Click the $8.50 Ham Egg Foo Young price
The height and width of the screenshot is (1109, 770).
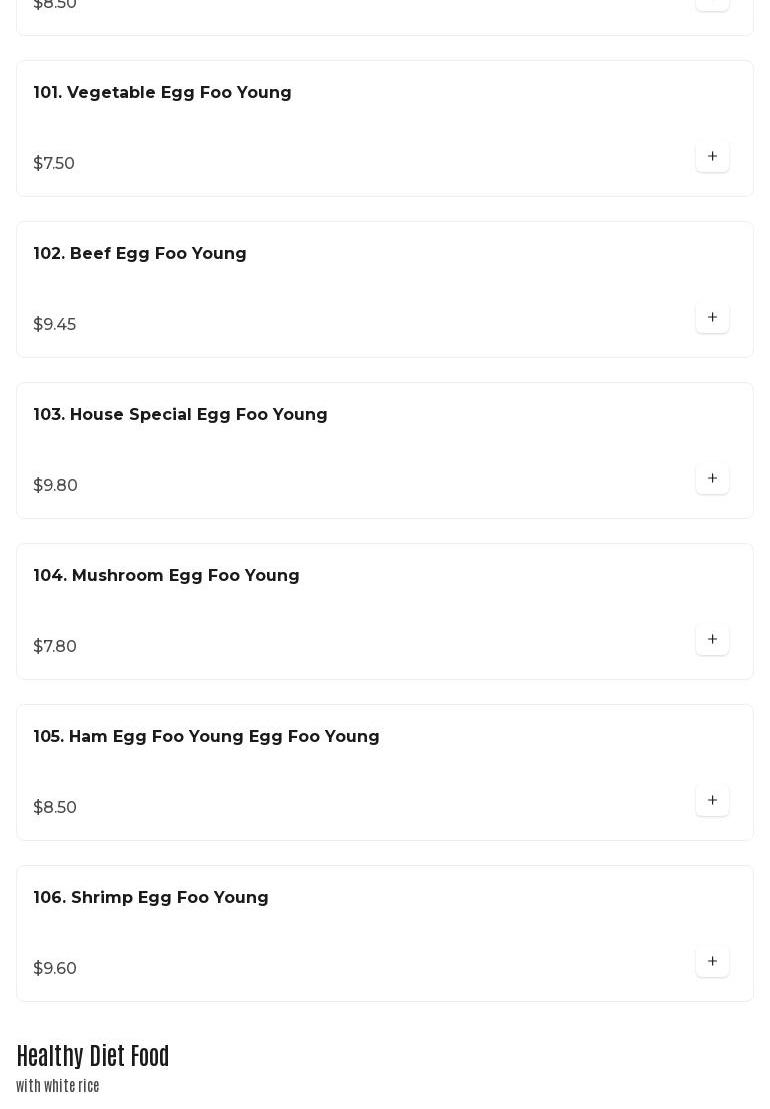pos(54,808)
